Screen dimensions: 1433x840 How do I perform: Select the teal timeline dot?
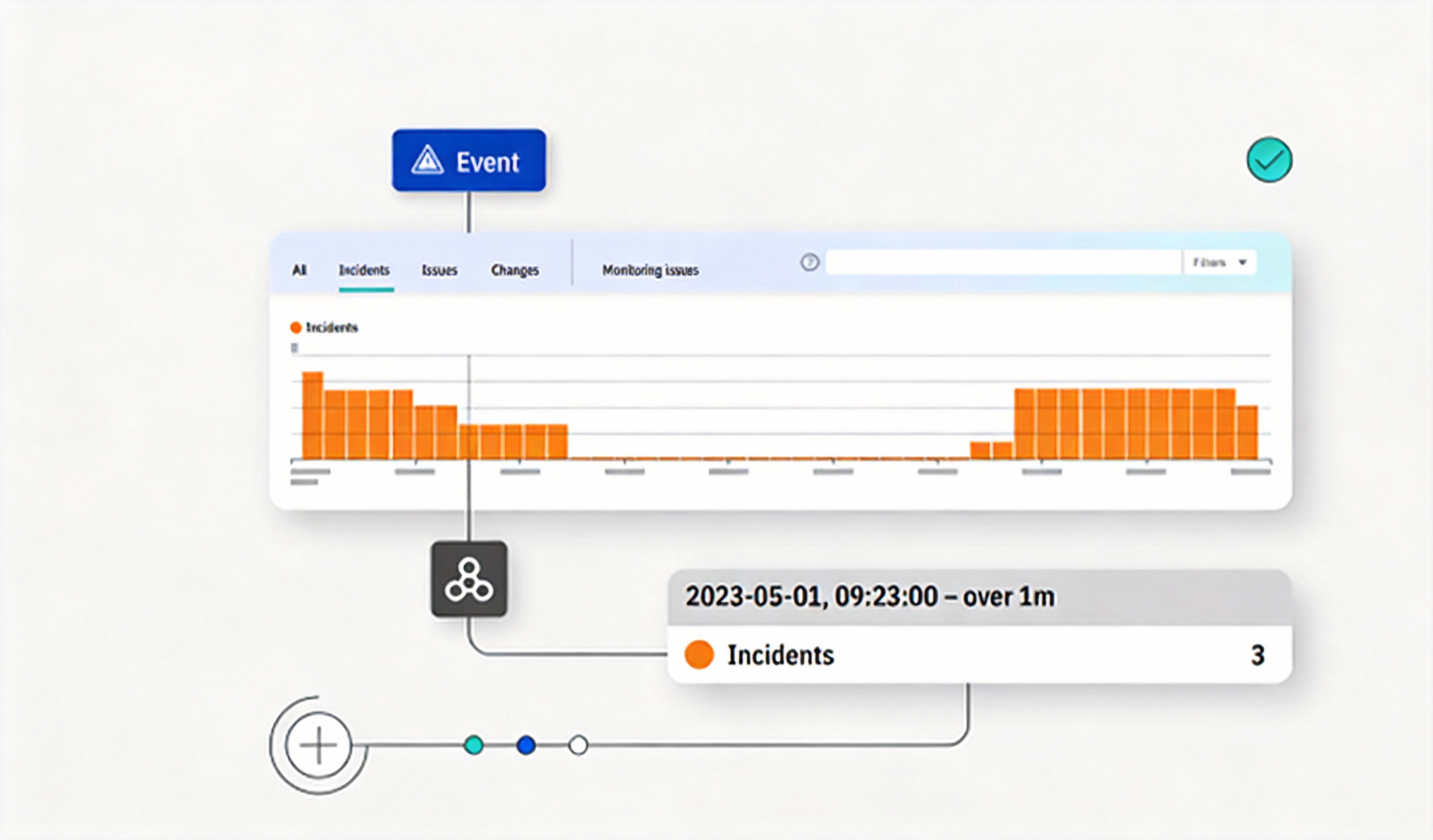tap(474, 745)
